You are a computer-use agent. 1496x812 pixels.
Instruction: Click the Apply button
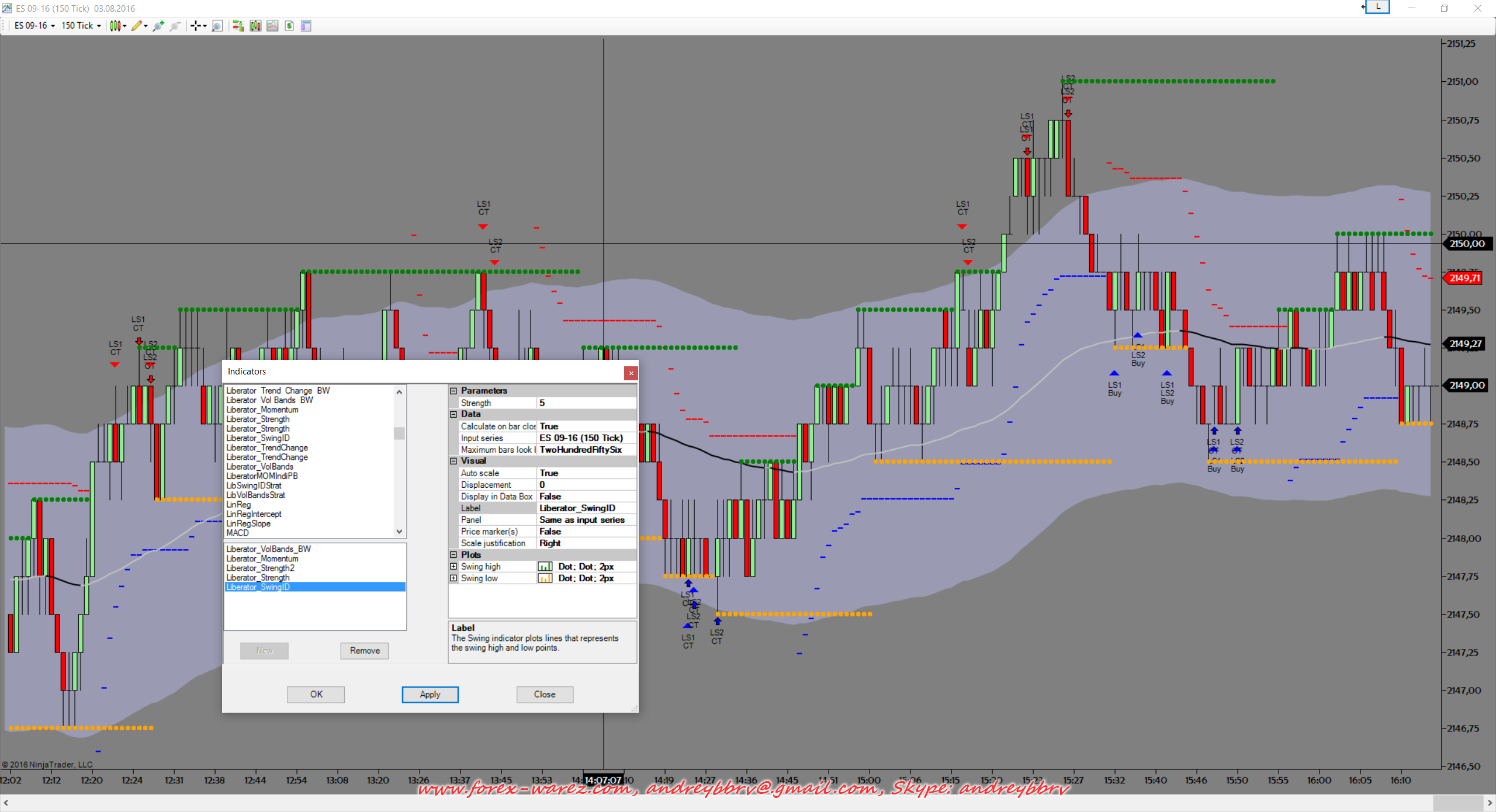[x=430, y=695]
